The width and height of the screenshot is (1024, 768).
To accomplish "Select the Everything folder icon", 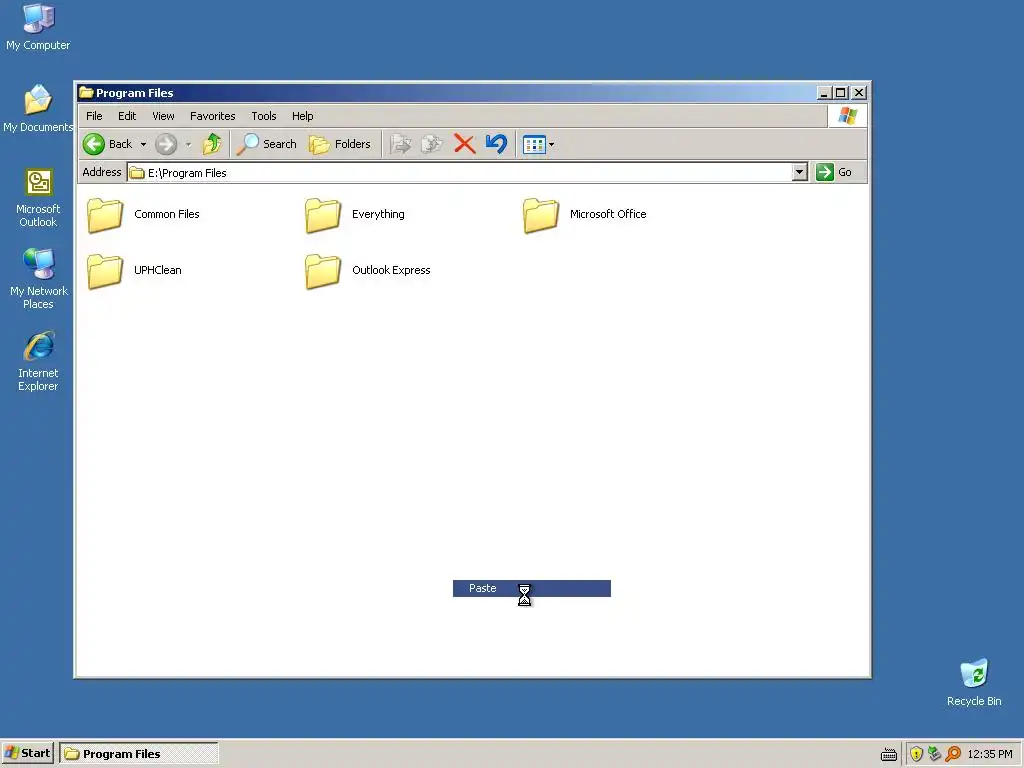I will (323, 215).
